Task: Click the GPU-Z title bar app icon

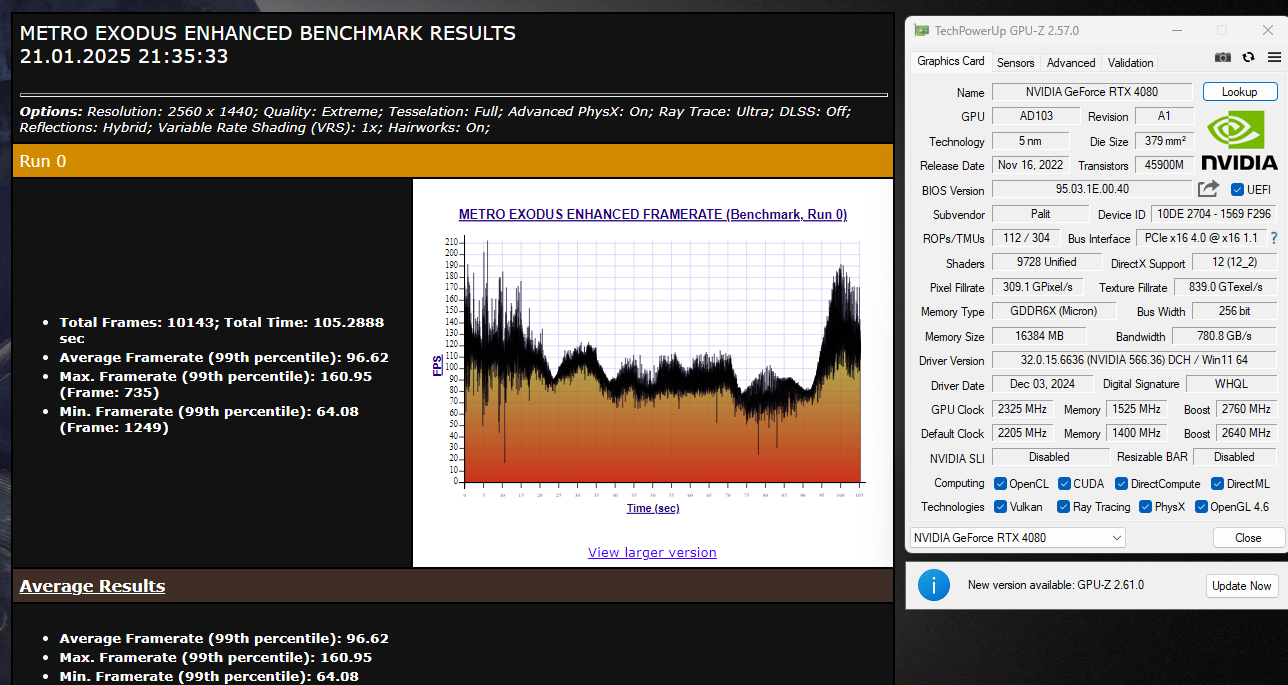Action: (x=921, y=31)
